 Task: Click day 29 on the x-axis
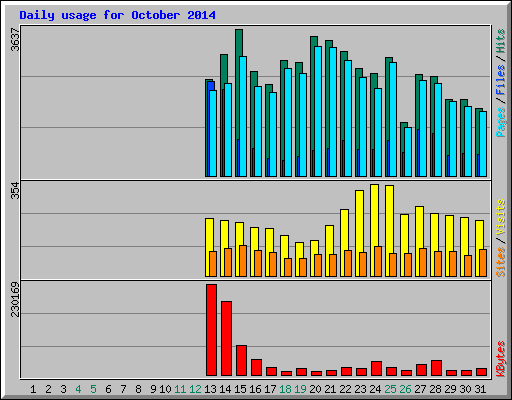450,389
